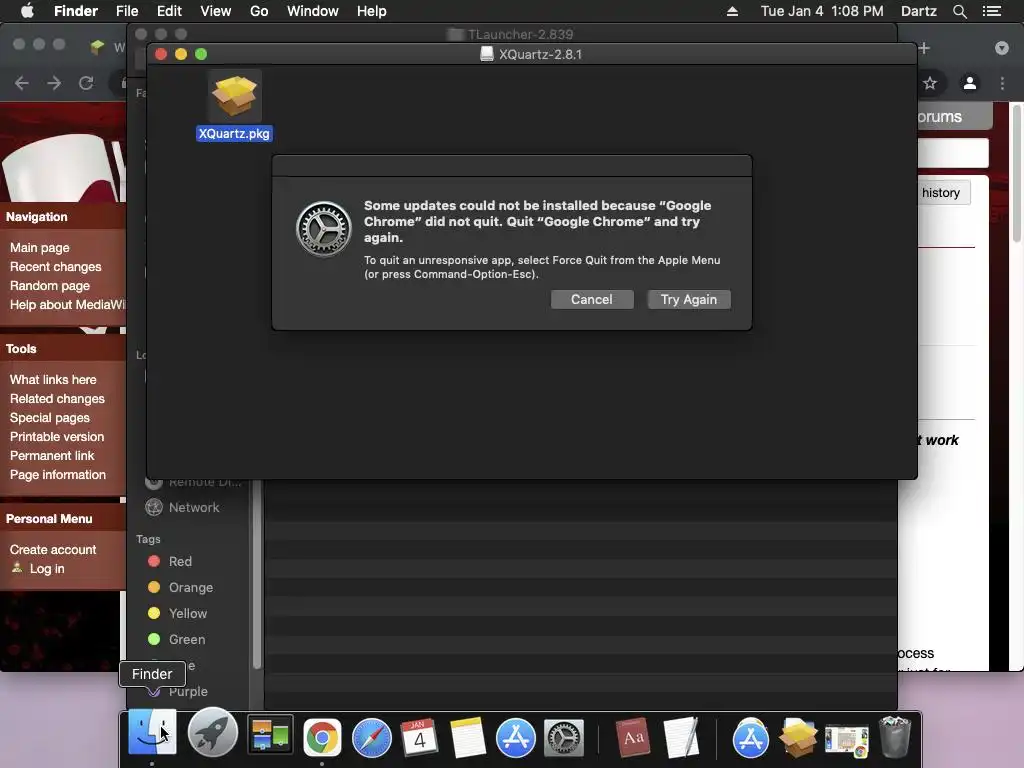Open the Go menu
Viewport: 1024px width, 768px height.
259,11
